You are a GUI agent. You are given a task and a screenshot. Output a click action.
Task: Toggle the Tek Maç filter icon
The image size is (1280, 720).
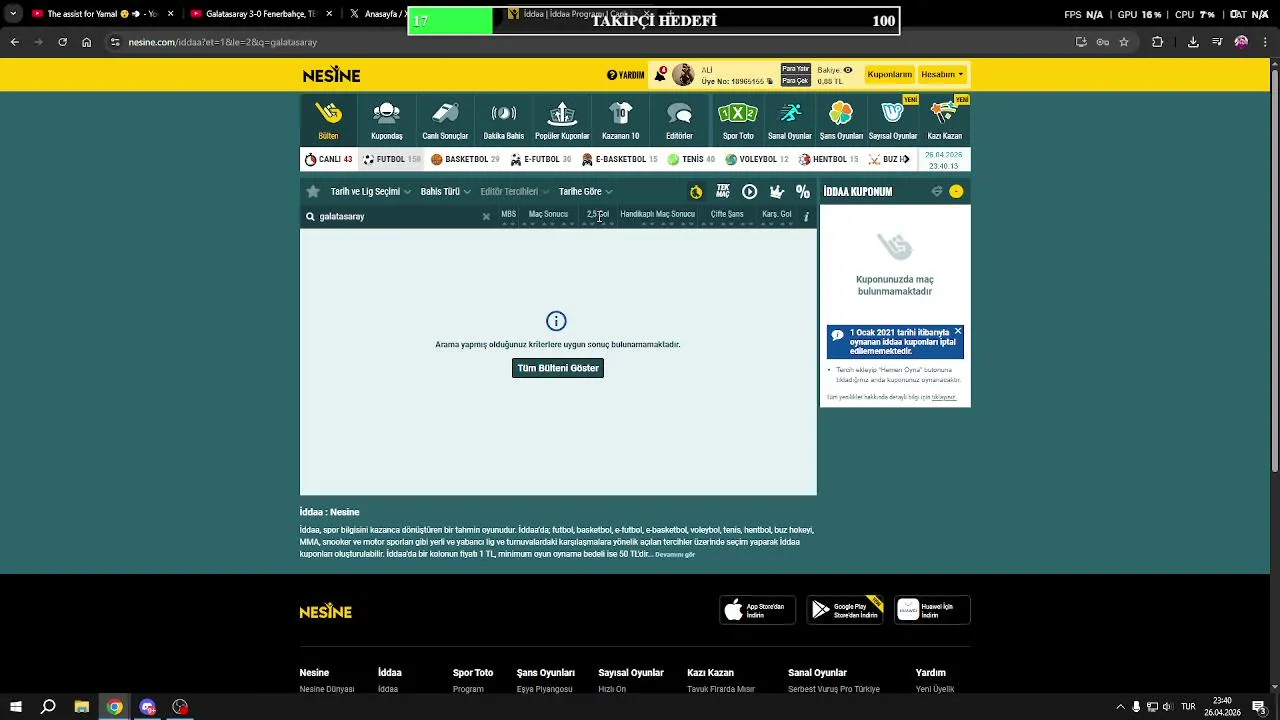click(x=723, y=191)
